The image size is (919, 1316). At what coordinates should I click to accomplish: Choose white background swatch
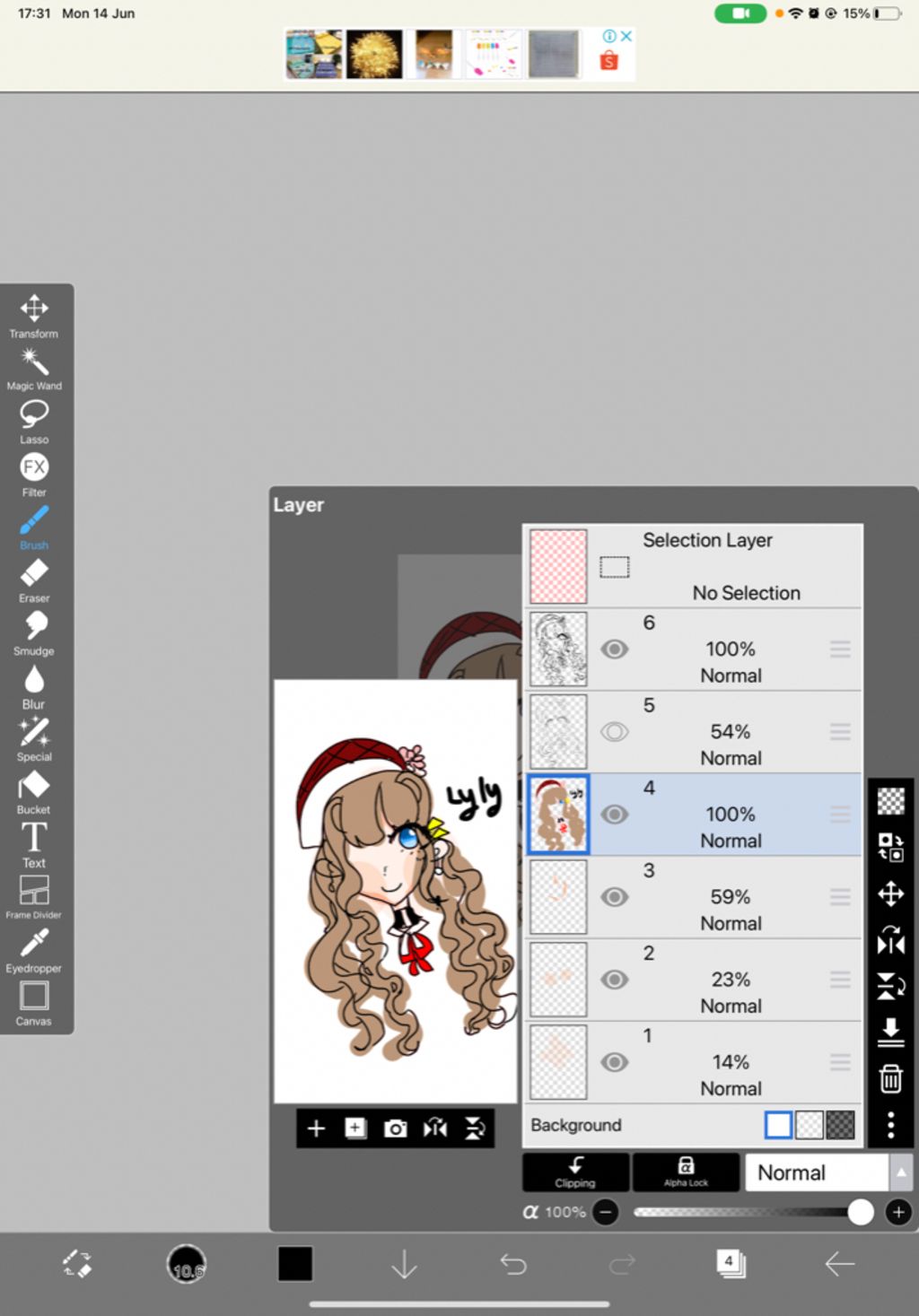[778, 1125]
